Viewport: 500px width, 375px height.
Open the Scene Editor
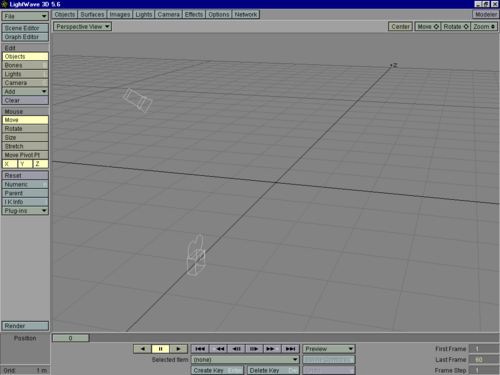[25, 28]
